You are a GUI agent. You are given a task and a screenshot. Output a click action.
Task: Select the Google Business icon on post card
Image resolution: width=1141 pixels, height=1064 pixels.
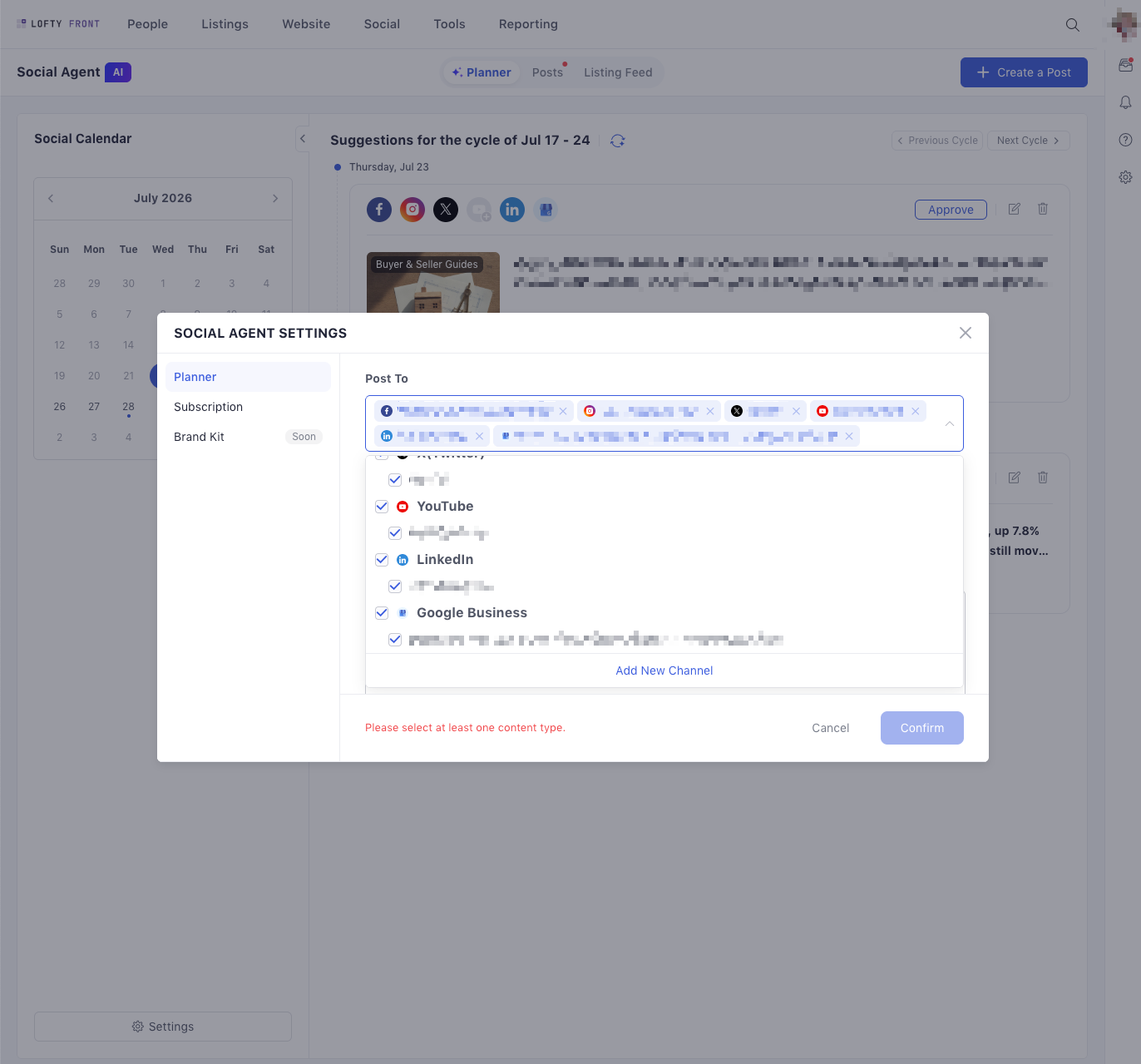pyautogui.click(x=546, y=210)
